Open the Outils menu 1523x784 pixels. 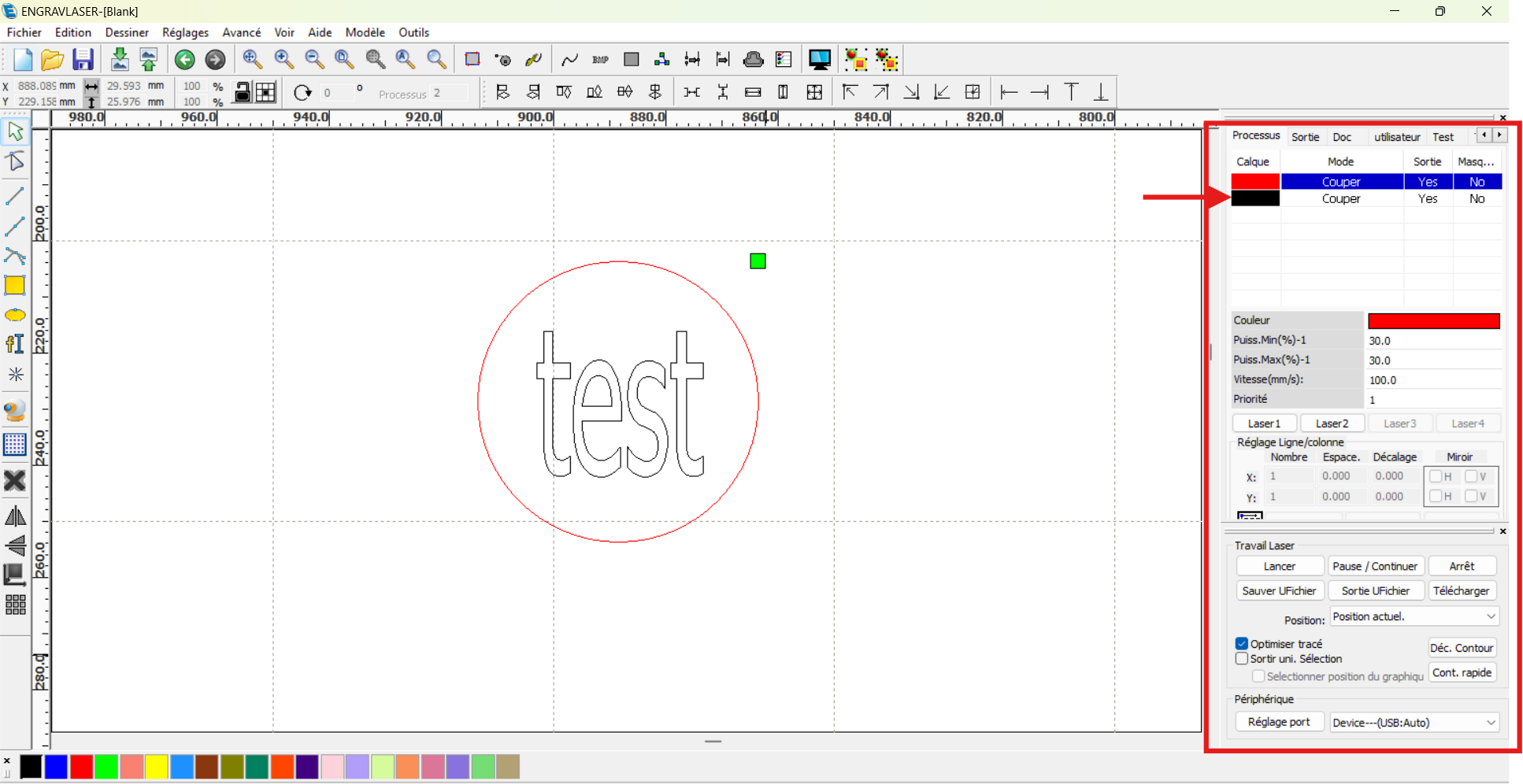[413, 32]
